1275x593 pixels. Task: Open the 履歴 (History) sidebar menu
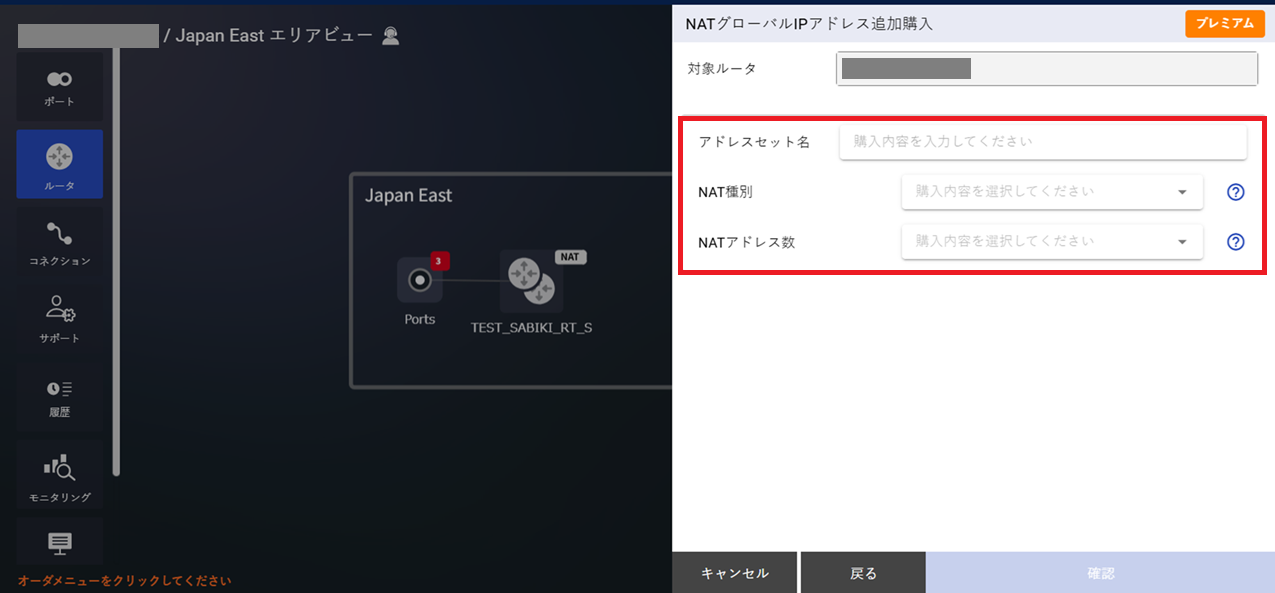(x=59, y=397)
